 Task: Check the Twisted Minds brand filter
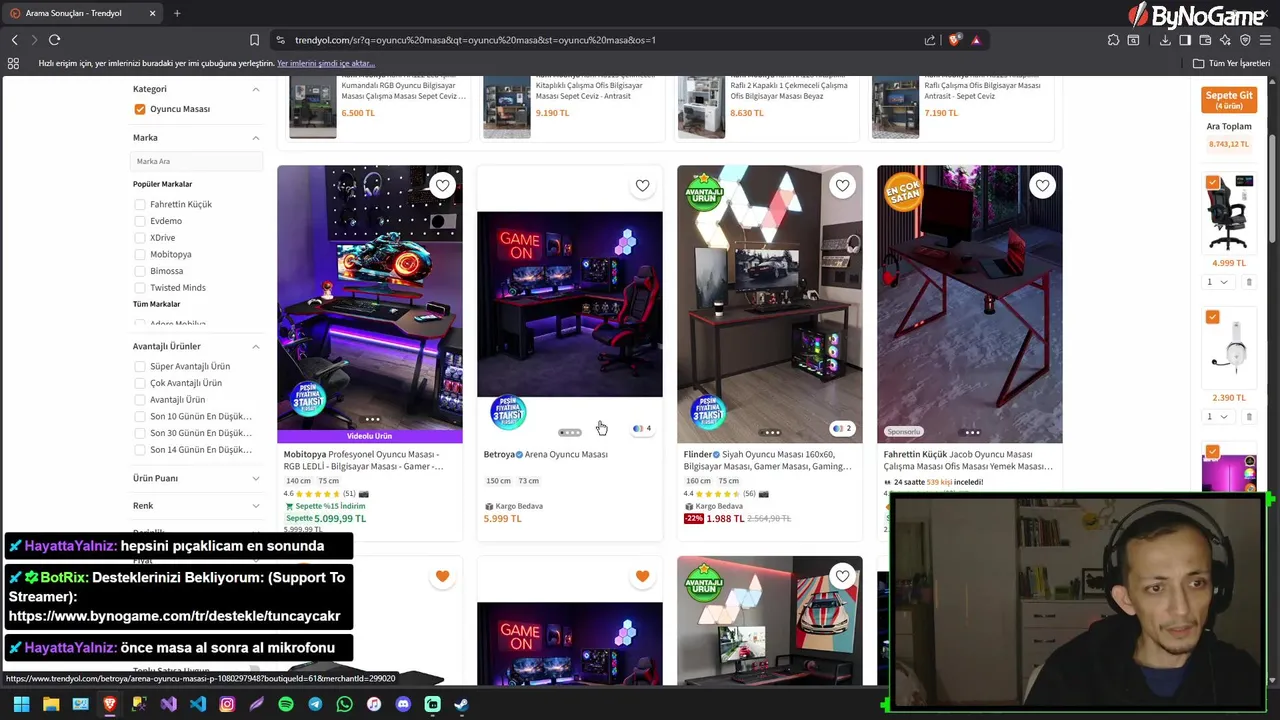140,288
